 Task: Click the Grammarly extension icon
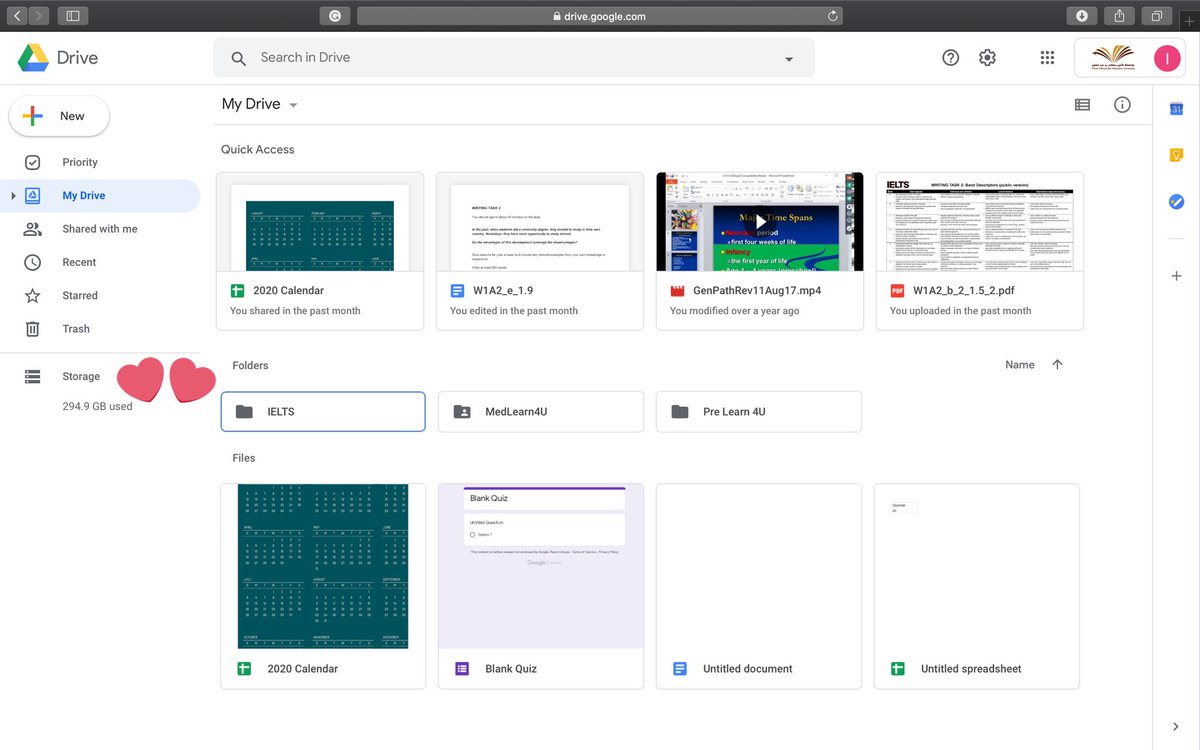click(x=335, y=16)
